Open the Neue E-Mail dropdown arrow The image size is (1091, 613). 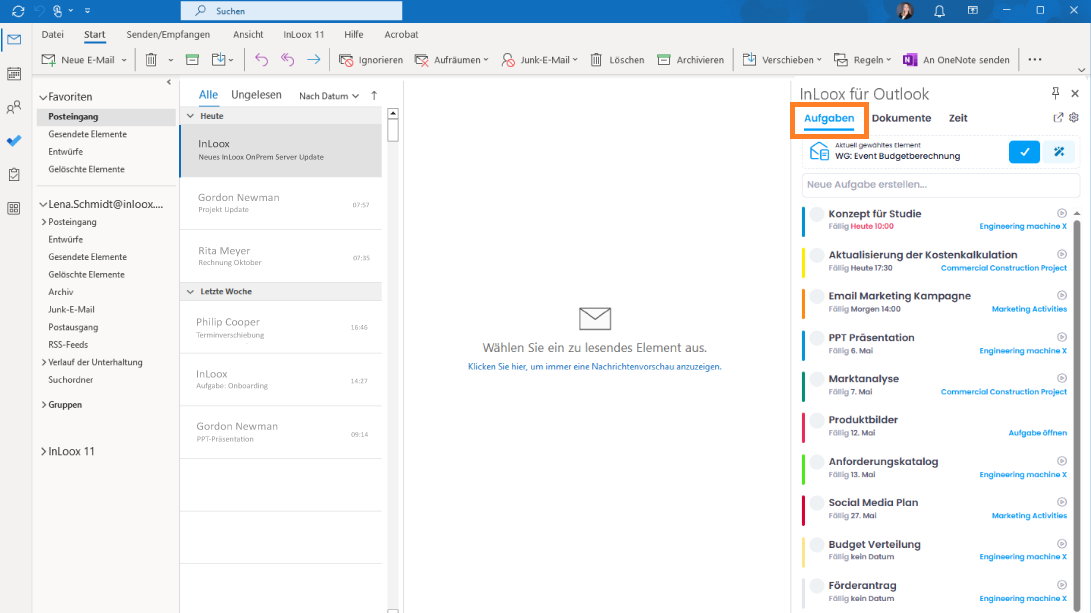pyautogui.click(x=124, y=61)
